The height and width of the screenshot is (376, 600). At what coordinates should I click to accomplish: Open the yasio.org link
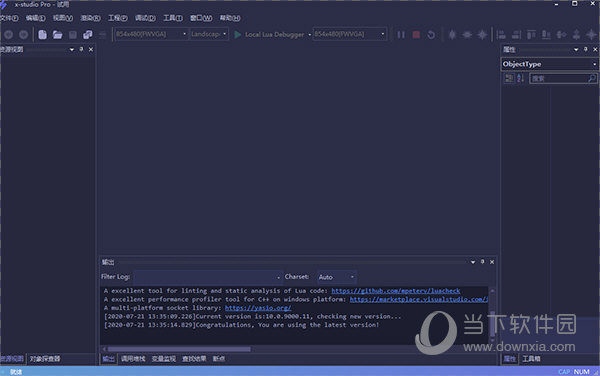[258, 308]
